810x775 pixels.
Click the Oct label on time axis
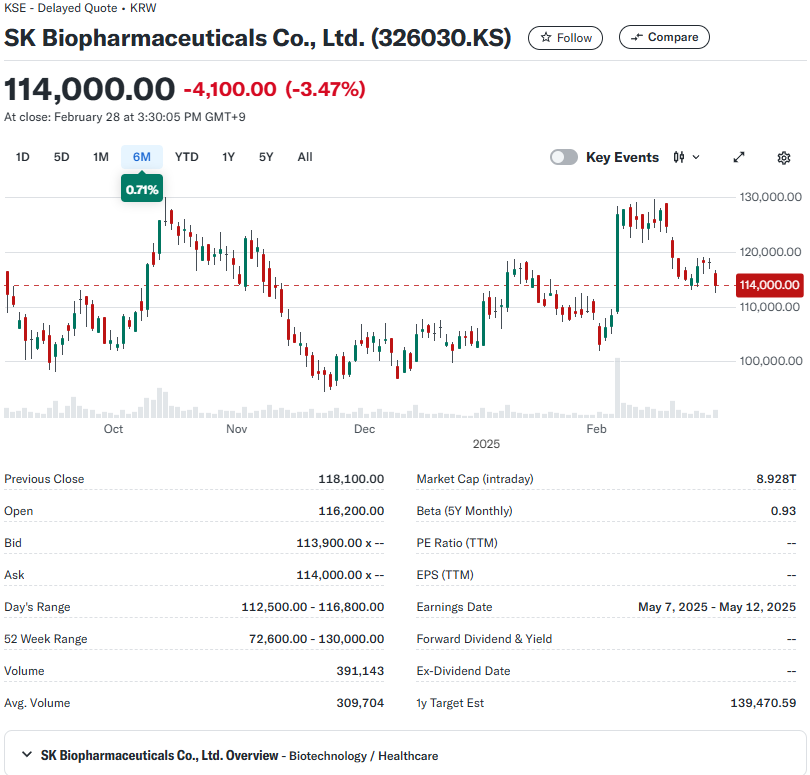113,429
